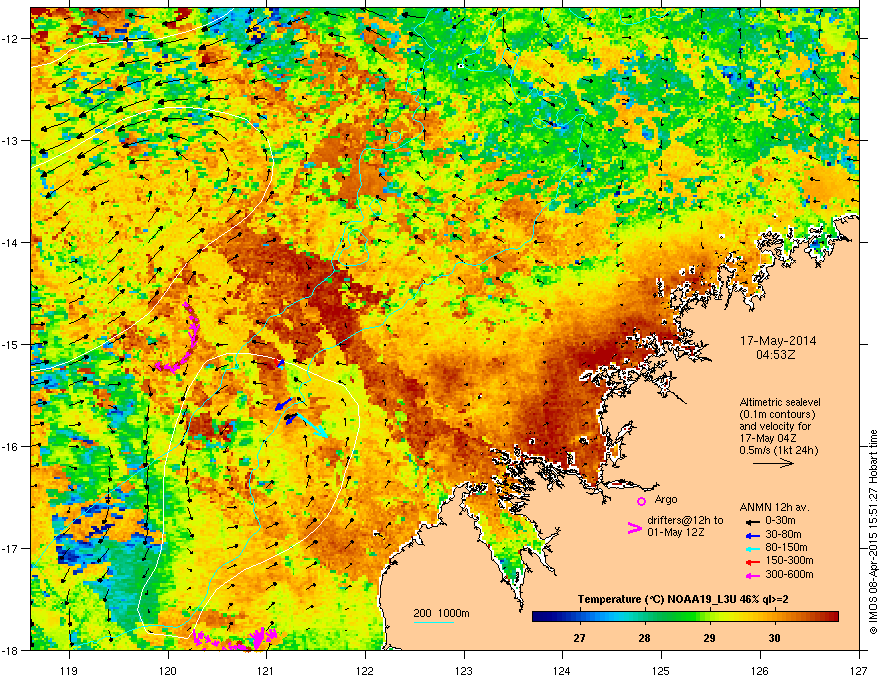Image resolution: width=880 pixels, height=680 pixels.
Task: Click the latitude axis label -12
Action: (x=10, y=39)
